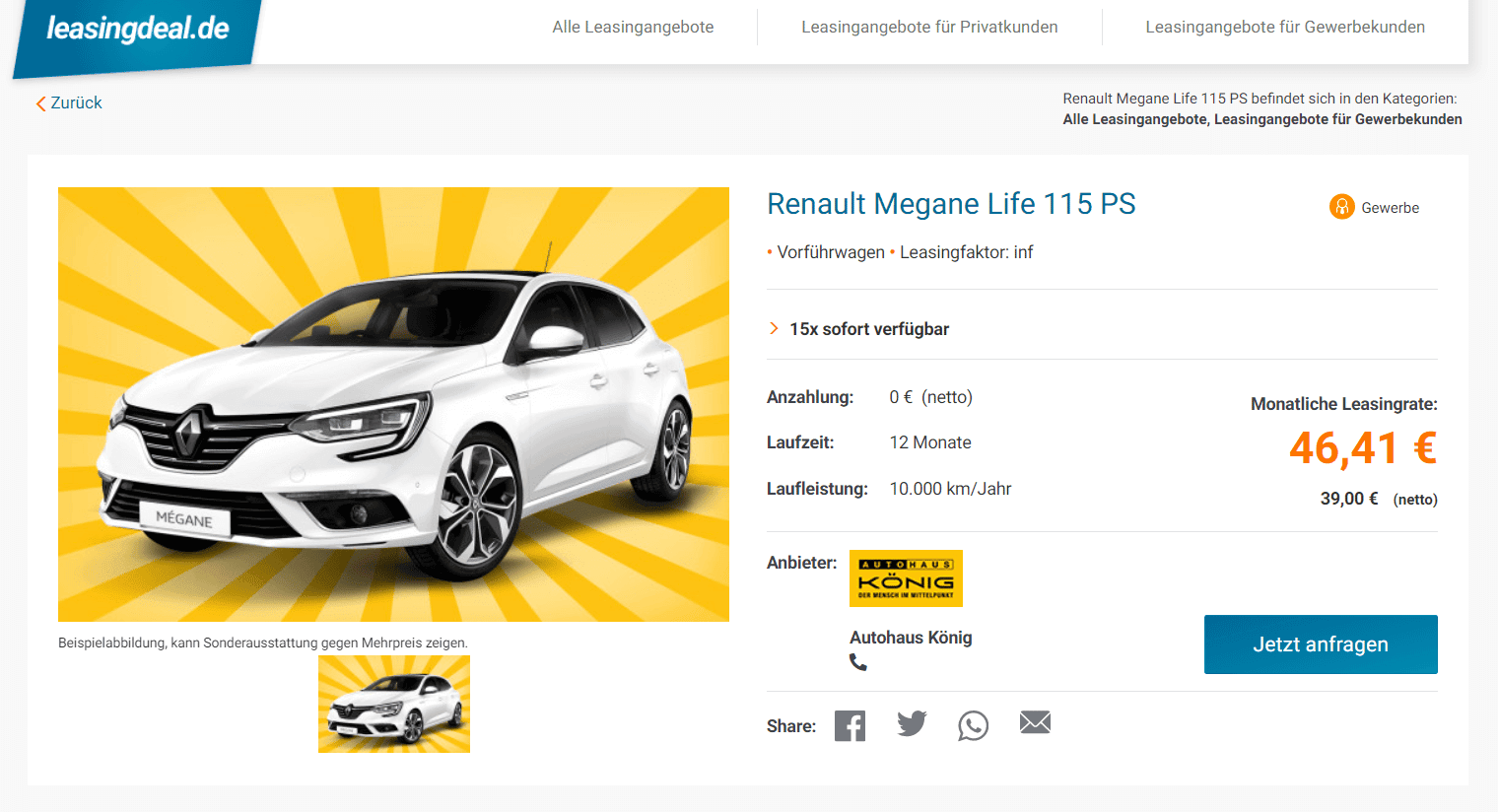The height and width of the screenshot is (812, 1498).
Task: Go back via Zurück link
Action: point(69,102)
